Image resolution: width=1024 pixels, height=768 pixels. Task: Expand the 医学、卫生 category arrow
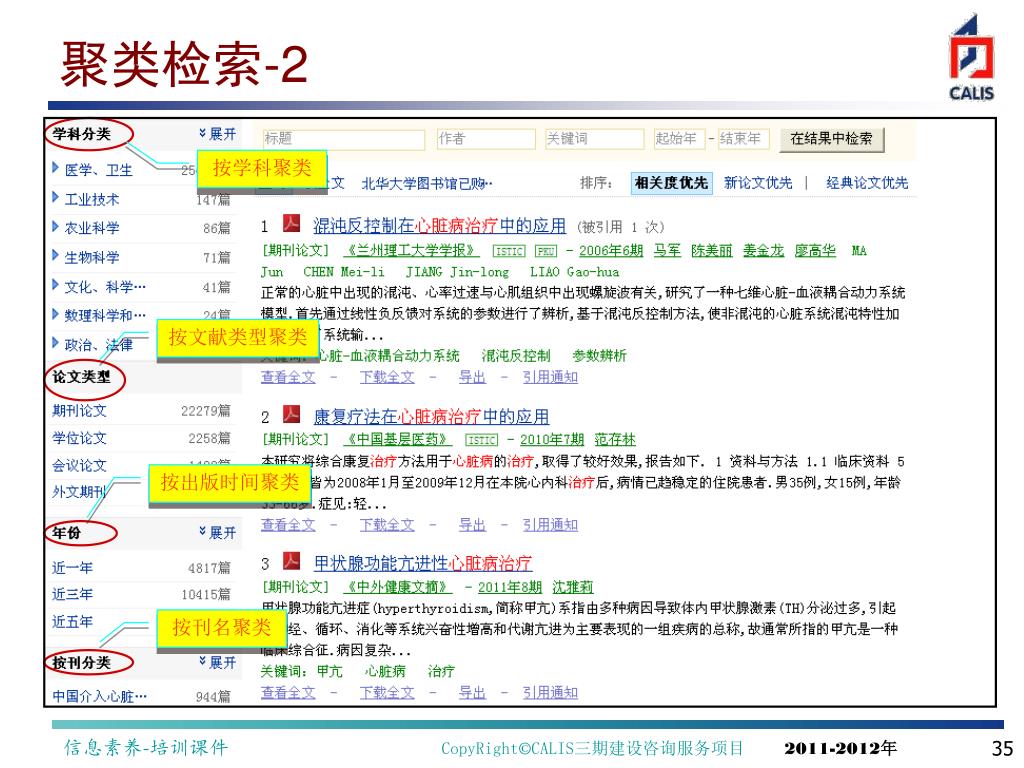click(x=56, y=168)
